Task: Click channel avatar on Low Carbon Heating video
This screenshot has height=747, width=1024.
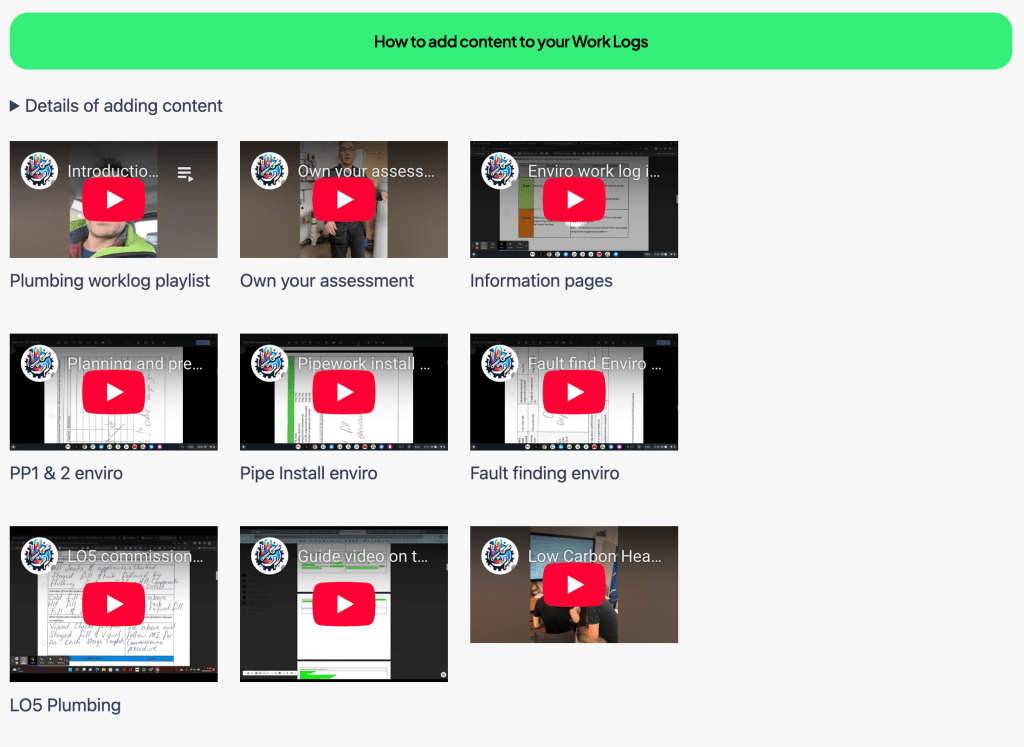Action: (499, 556)
